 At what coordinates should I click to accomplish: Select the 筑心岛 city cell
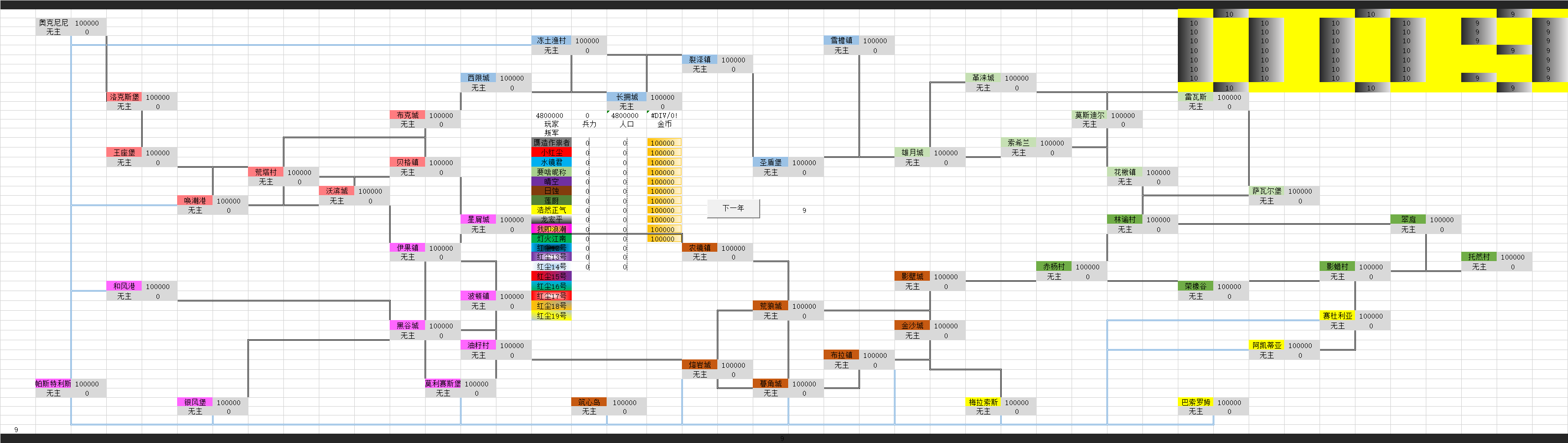589,402
